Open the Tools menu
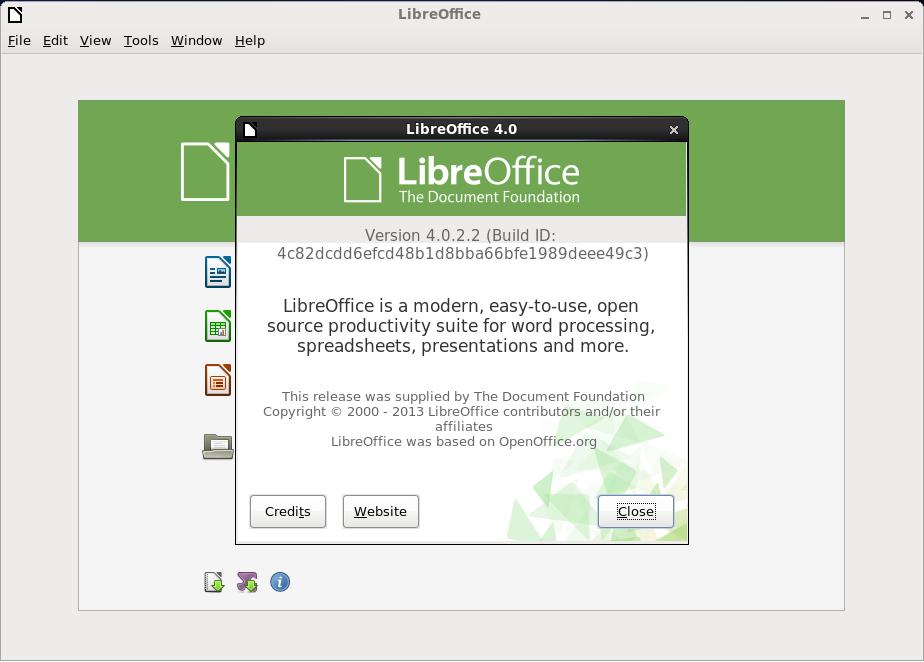 tap(141, 41)
